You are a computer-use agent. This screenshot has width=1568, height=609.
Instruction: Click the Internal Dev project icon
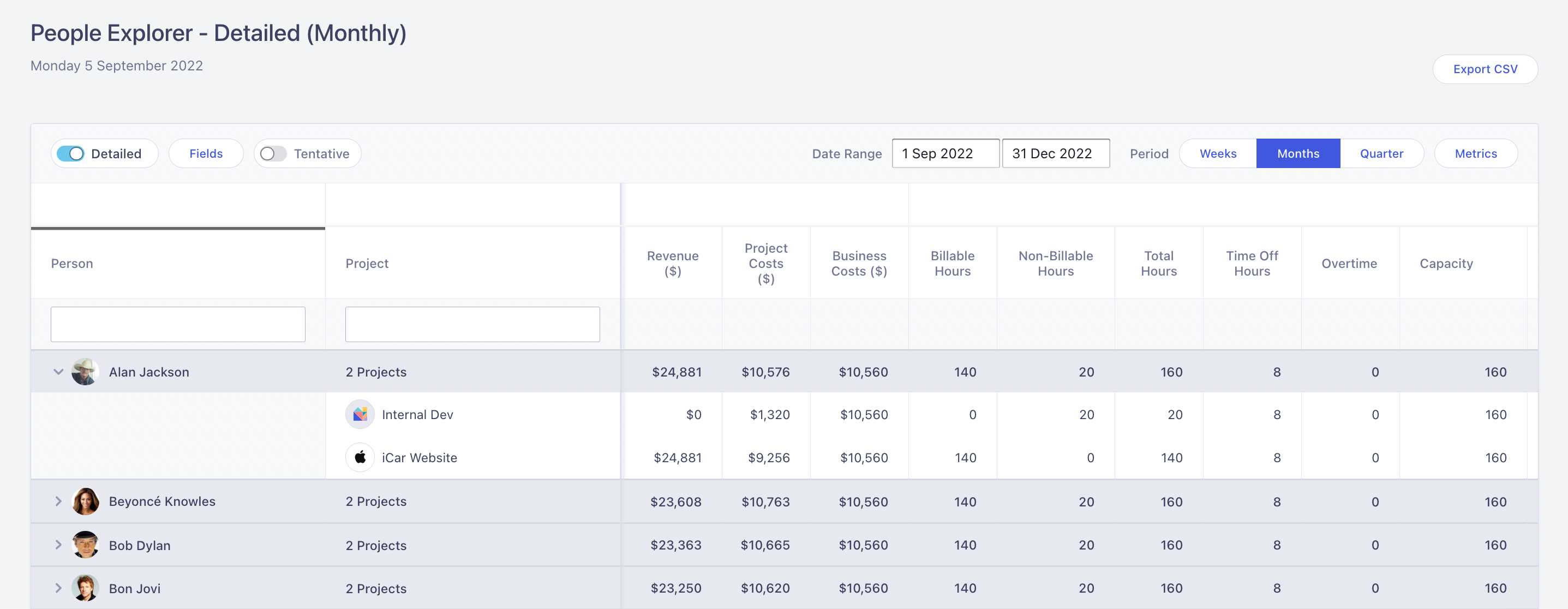[360, 414]
